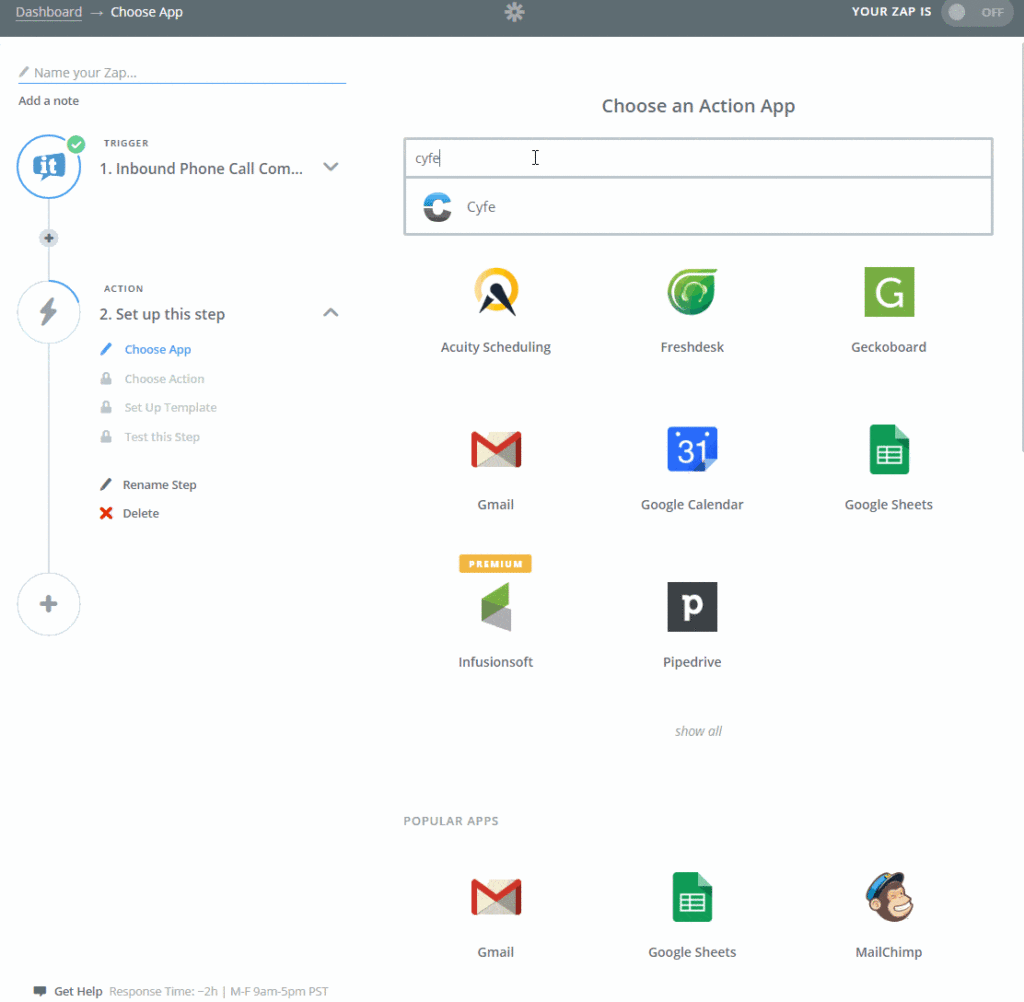Select the locked Choose Action item
Image resolution: width=1024 pixels, height=1002 pixels.
(x=164, y=379)
